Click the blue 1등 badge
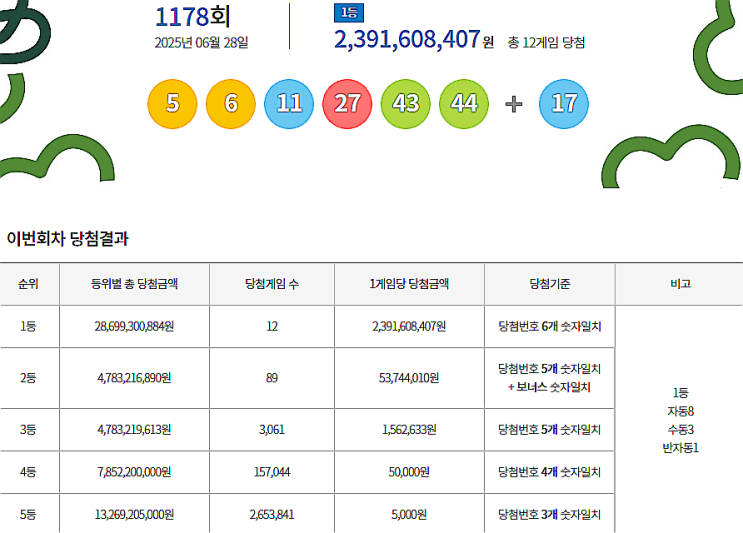Viewport: 743px width, 533px height. pos(349,13)
